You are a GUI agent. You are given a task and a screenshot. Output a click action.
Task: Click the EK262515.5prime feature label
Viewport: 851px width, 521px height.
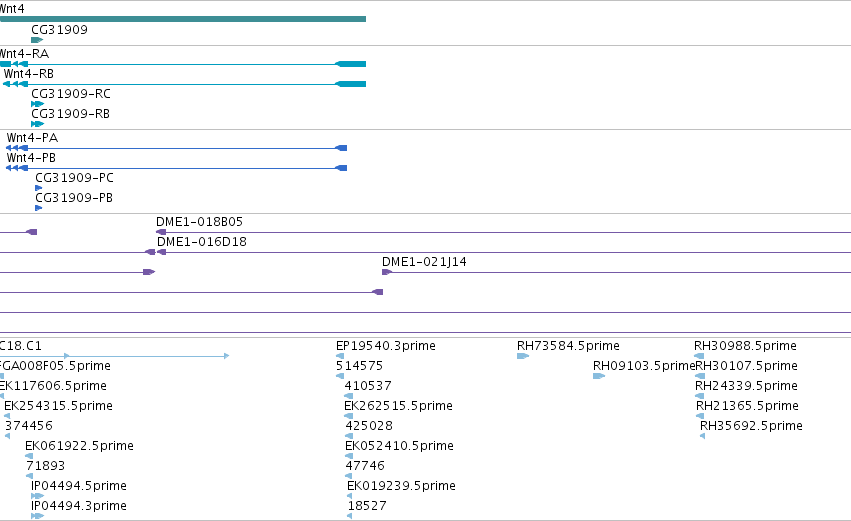tap(398, 406)
